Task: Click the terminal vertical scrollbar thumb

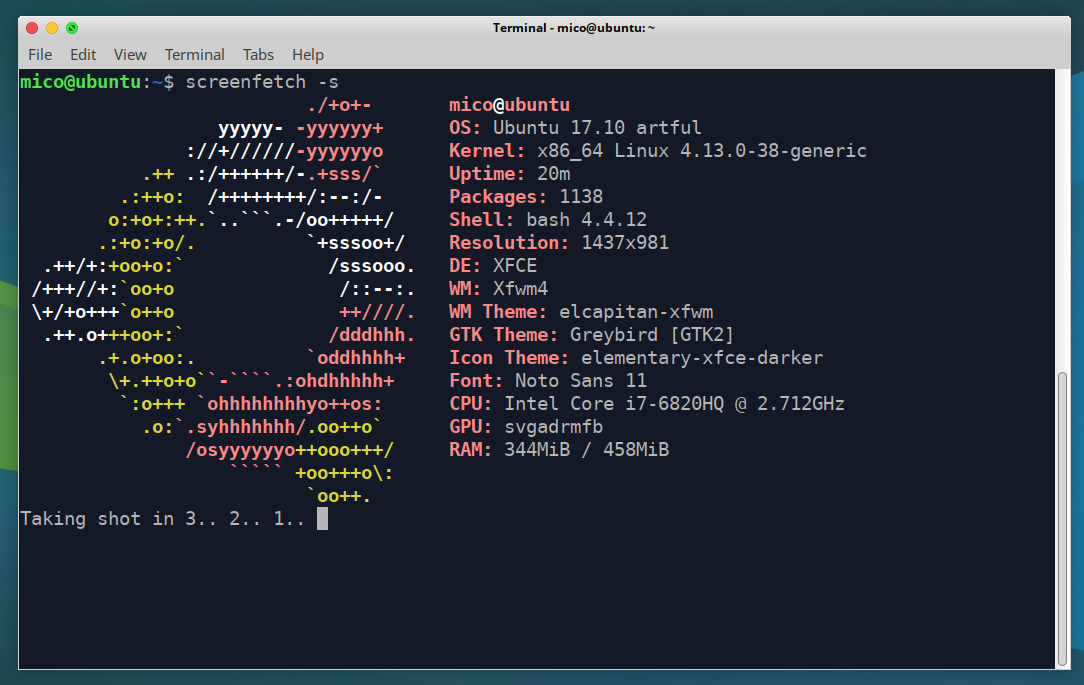Action: [x=1063, y=518]
